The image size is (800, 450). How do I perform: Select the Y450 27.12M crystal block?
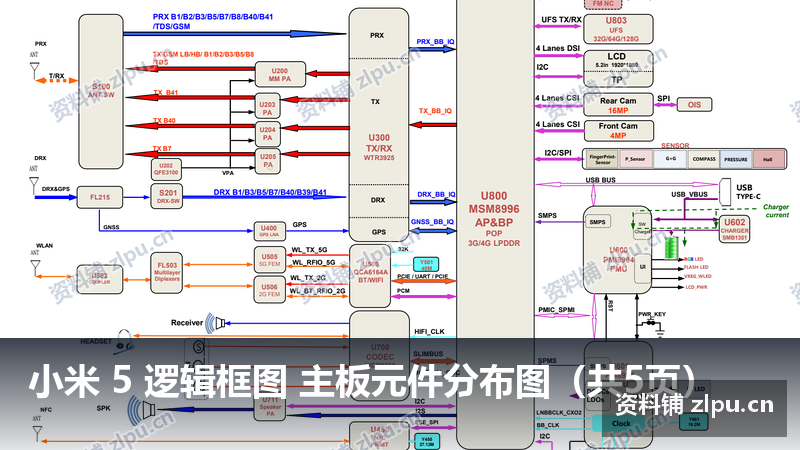pos(427,441)
